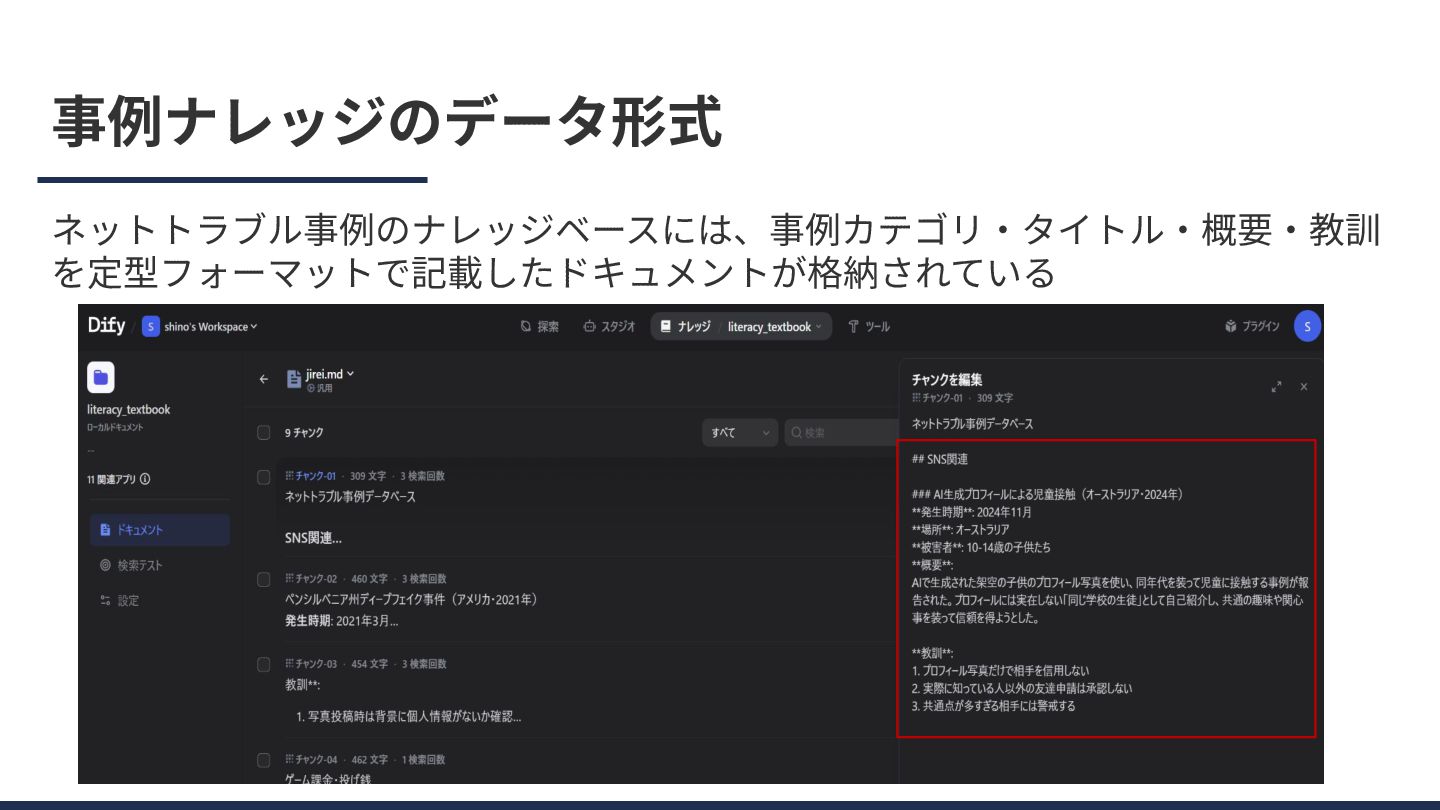Switch to the ツール tab

(x=869, y=326)
